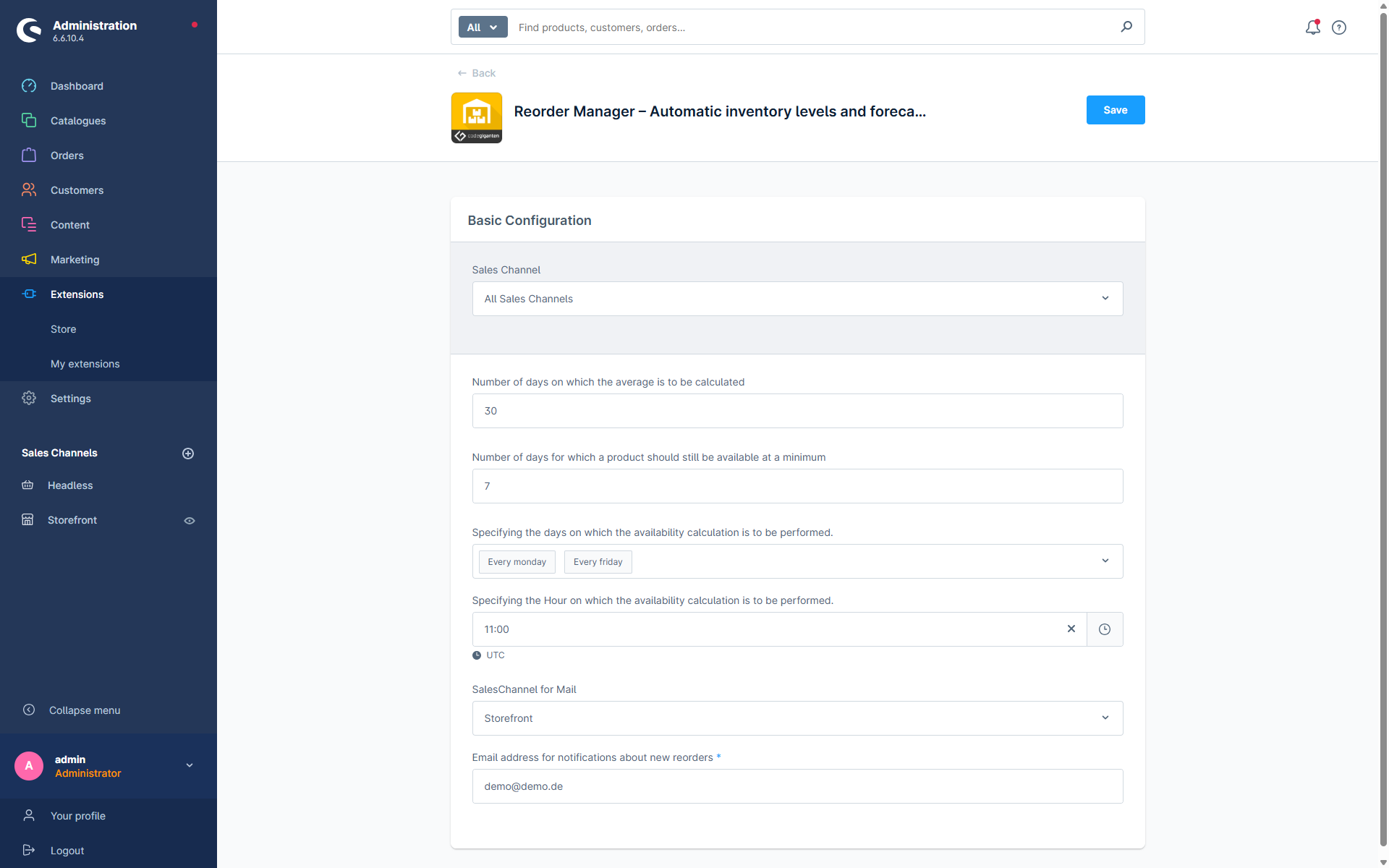Click the Catalogues icon
Image resolution: width=1389 pixels, height=868 pixels.
29,121
